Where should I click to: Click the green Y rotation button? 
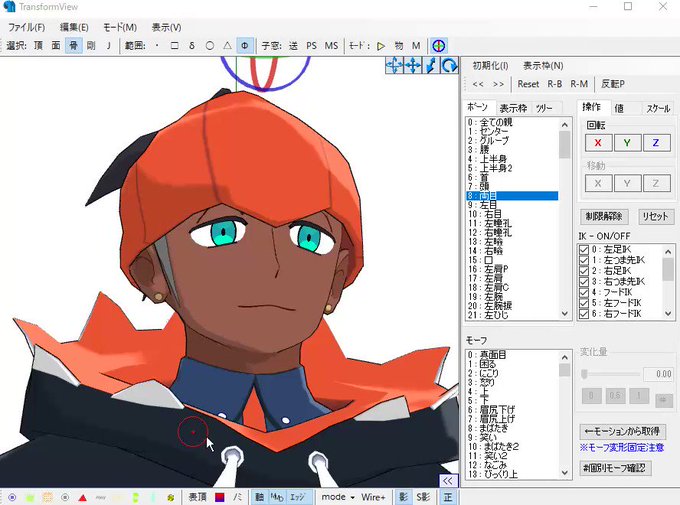click(x=627, y=142)
